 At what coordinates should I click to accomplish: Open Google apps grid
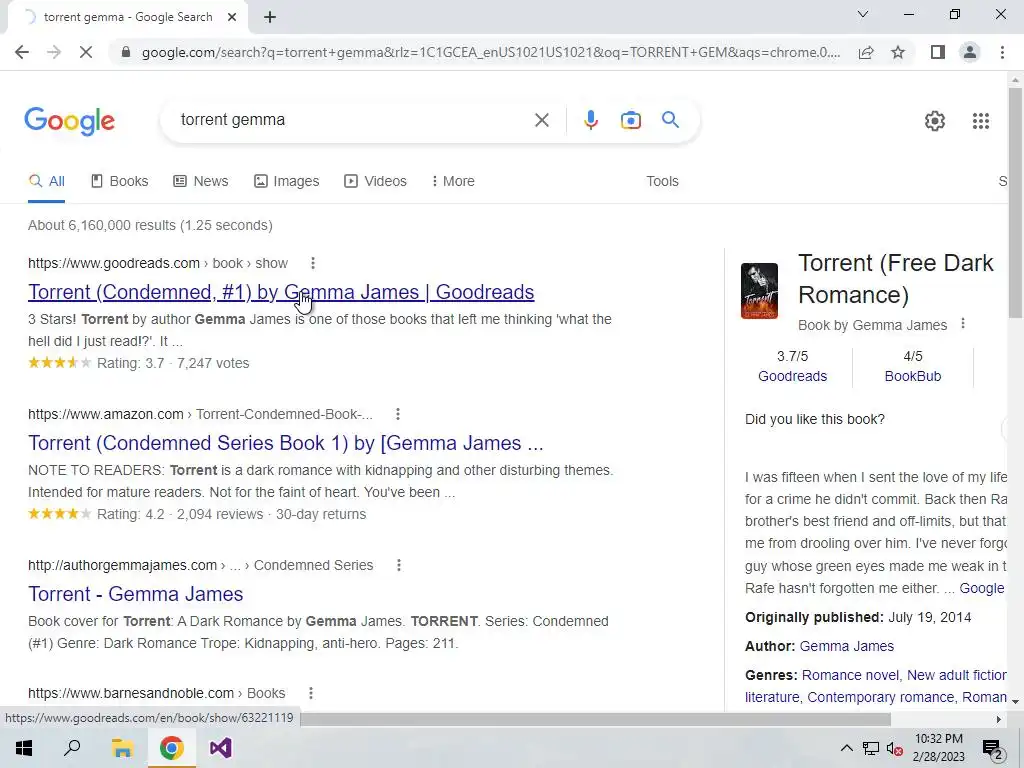pos(980,121)
